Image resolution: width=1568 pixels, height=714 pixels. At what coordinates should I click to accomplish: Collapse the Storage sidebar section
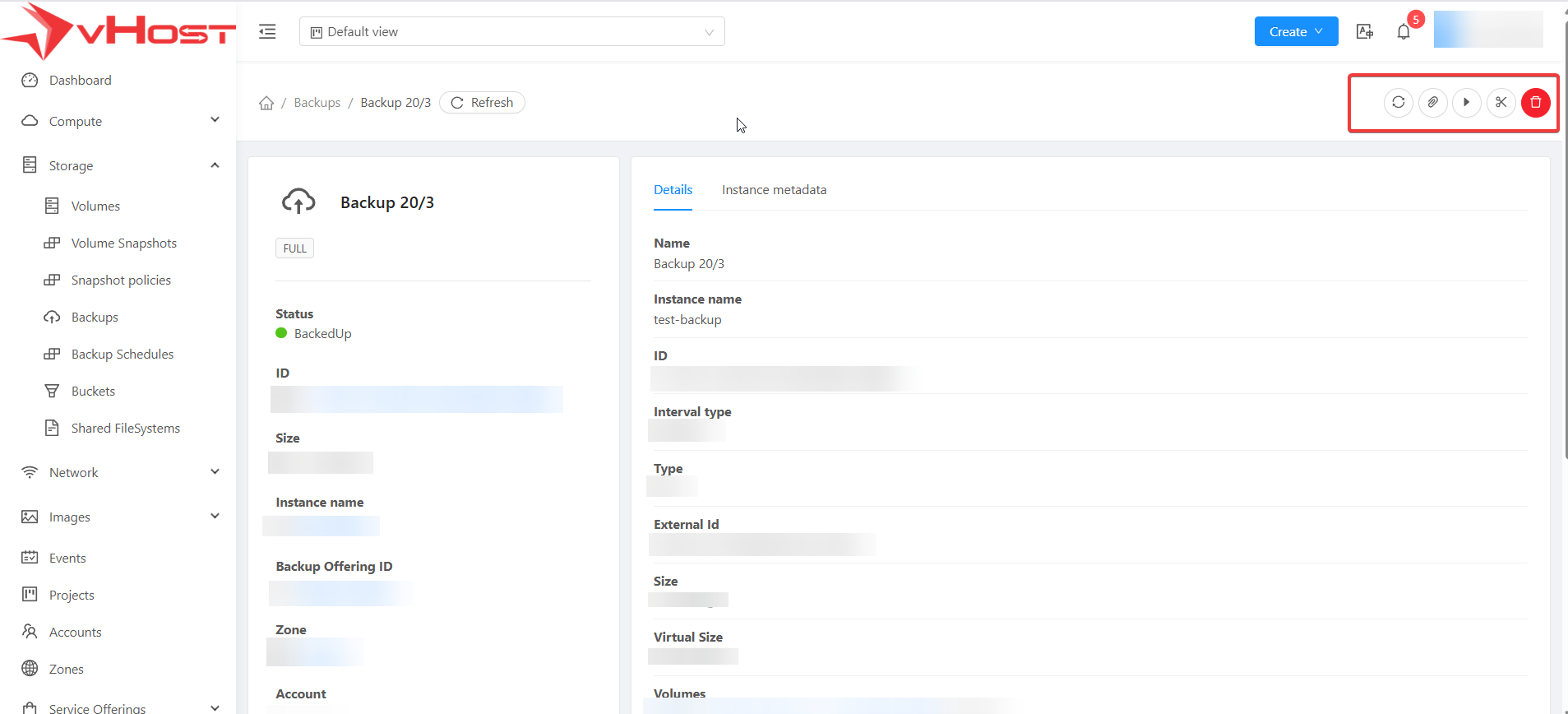point(120,165)
